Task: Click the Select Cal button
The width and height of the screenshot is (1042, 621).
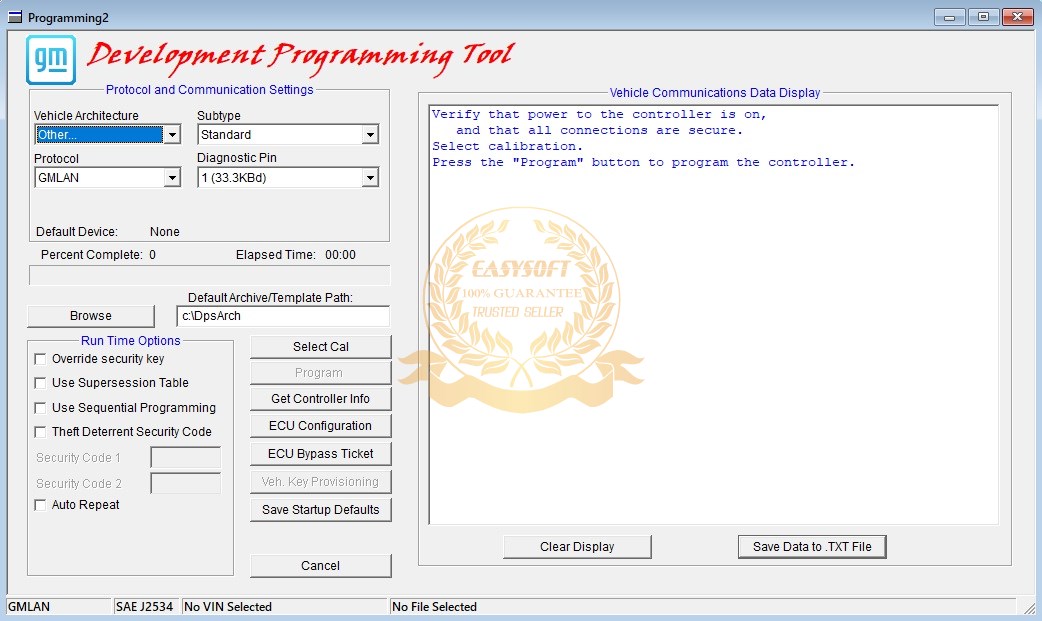Action: [320, 346]
